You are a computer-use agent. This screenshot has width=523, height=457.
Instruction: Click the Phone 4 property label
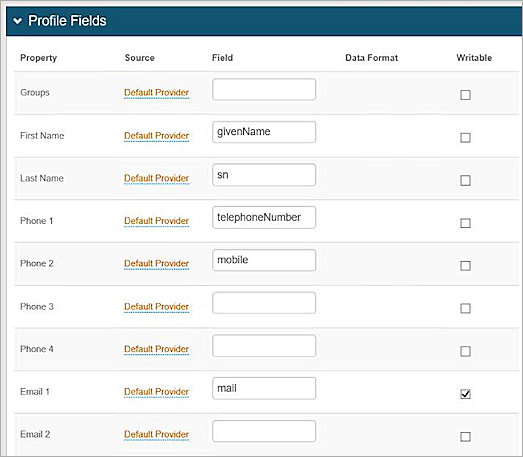point(37,349)
